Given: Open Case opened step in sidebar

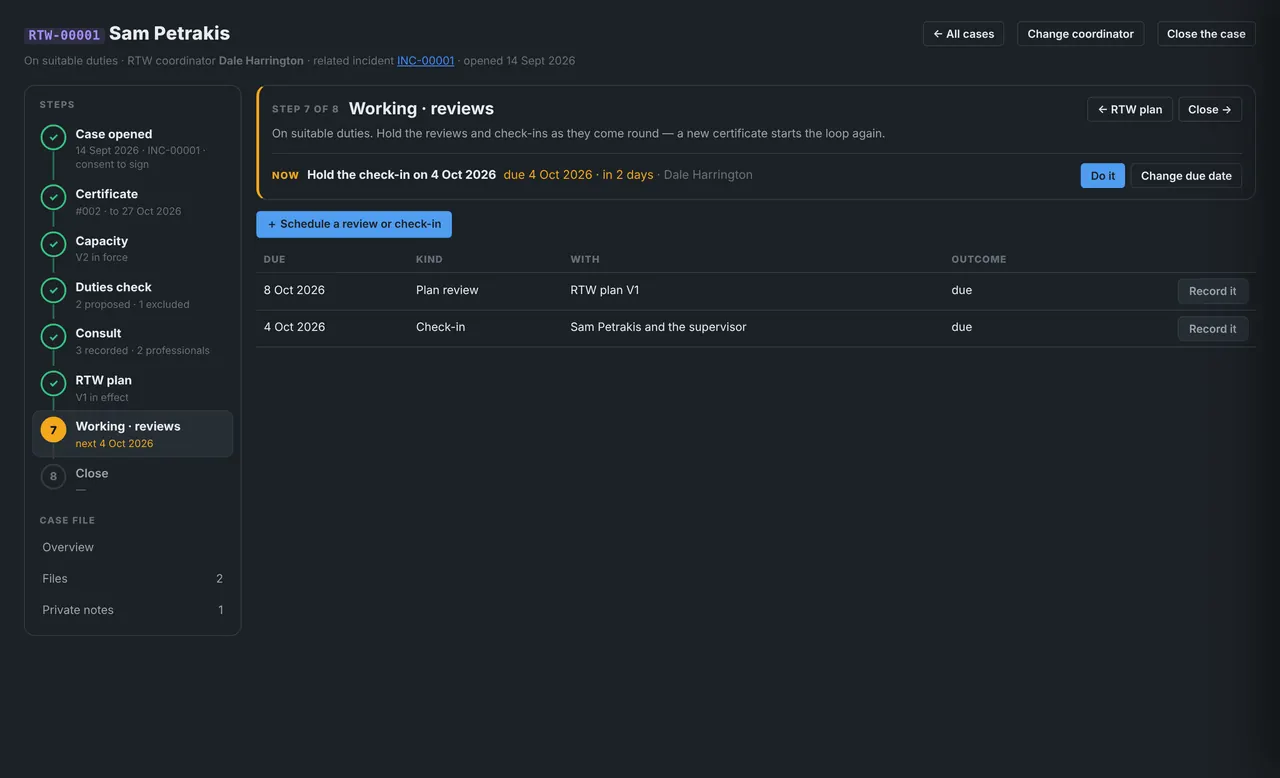Looking at the screenshot, I should (x=133, y=148).
